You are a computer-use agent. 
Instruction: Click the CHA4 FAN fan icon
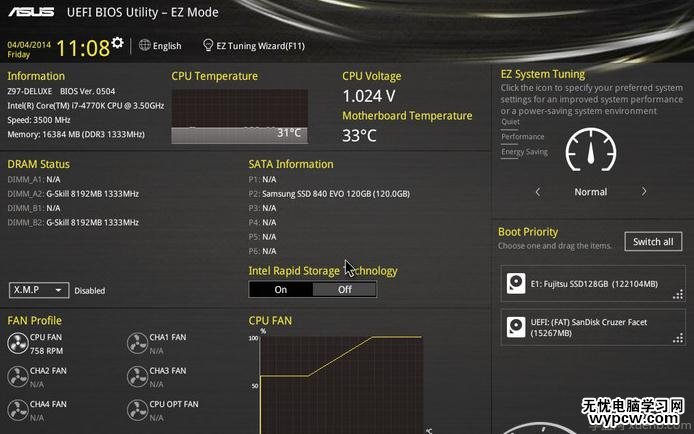point(18,410)
